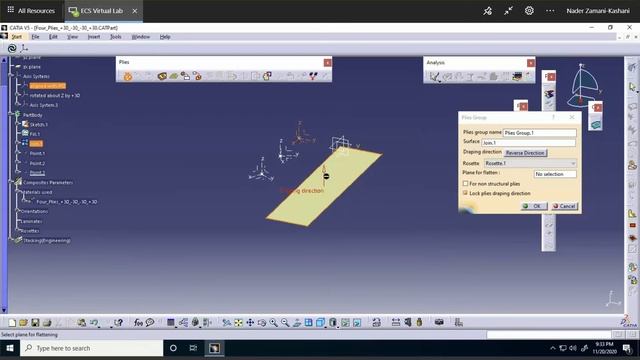Viewport: 640px width, 360px height.
Task: Open the three-dots more menu in top bar
Action: (550, 11)
